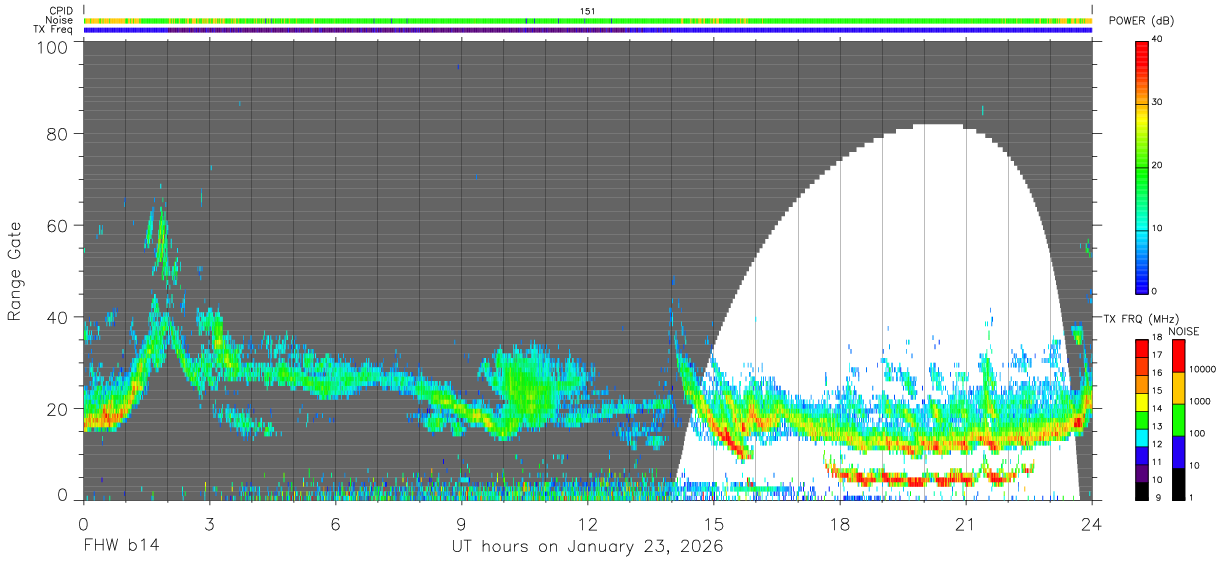Click the 30 tick on the POWER scale
The image size is (1228, 567).
tap(1158, 102)
